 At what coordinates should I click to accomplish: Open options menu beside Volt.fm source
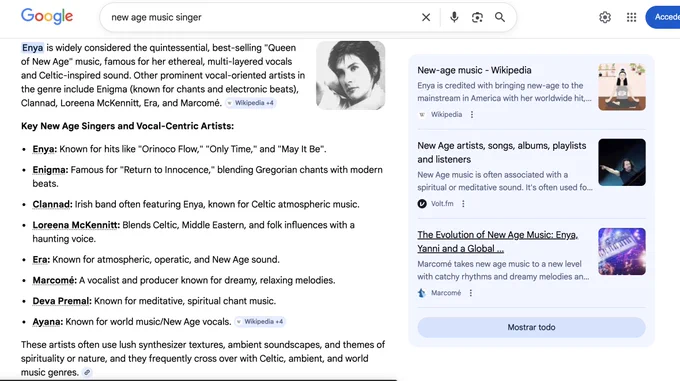click(463, 204)
